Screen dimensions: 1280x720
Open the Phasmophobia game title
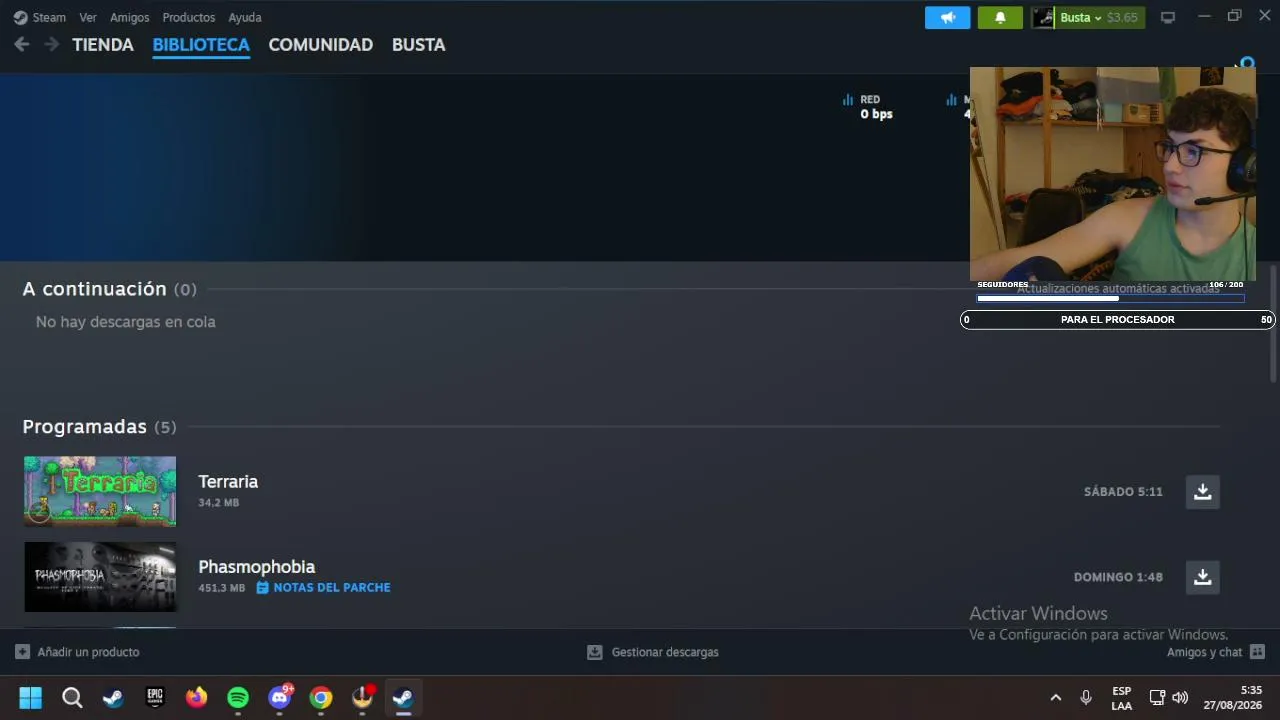coord(257,567)
